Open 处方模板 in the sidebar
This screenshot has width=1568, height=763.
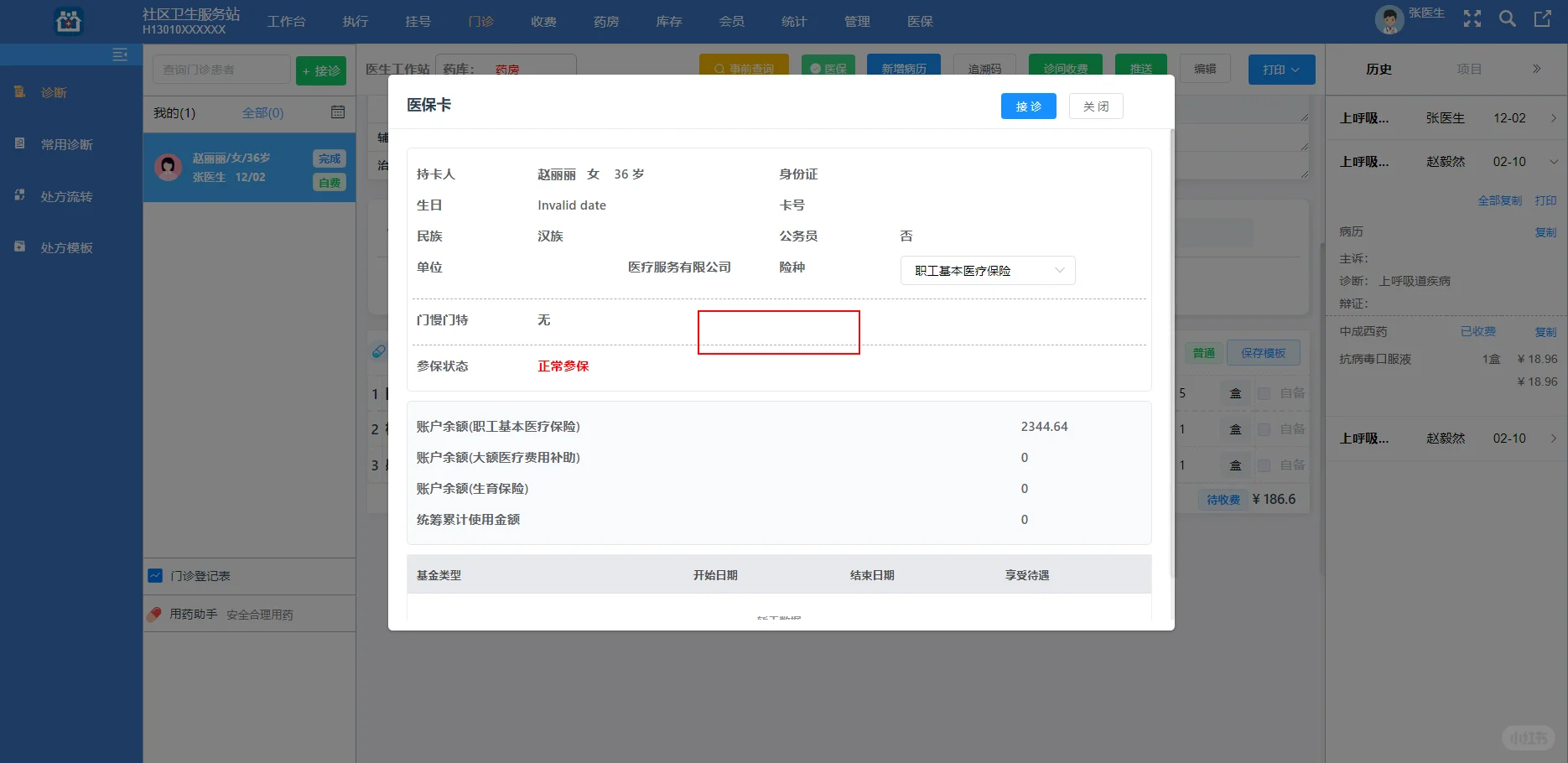pos(65,247)
